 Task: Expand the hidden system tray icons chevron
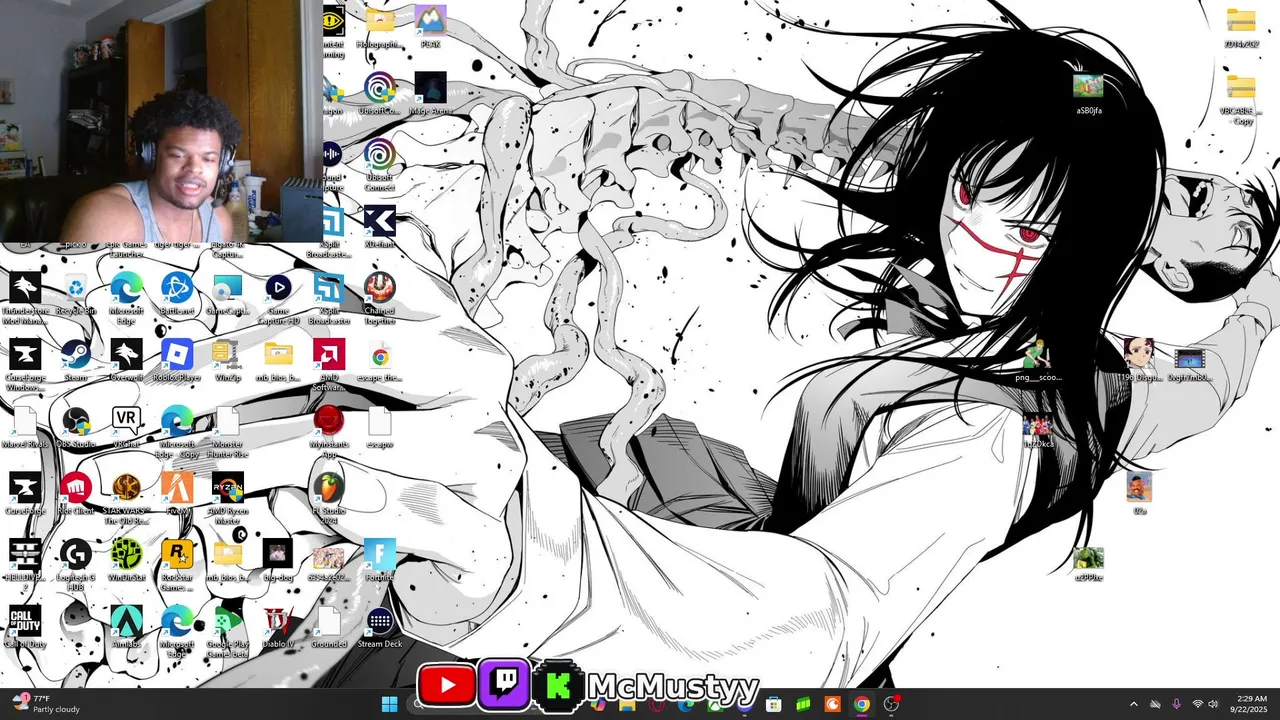[x=1133, y=704]
